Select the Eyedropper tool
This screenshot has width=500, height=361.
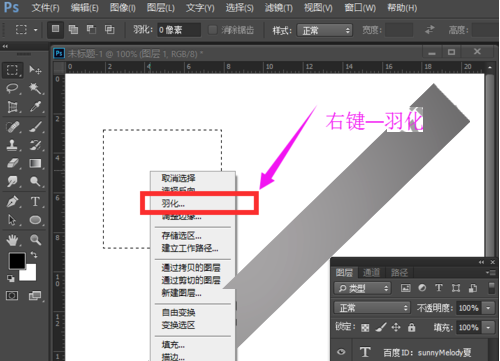coord(35,107)
